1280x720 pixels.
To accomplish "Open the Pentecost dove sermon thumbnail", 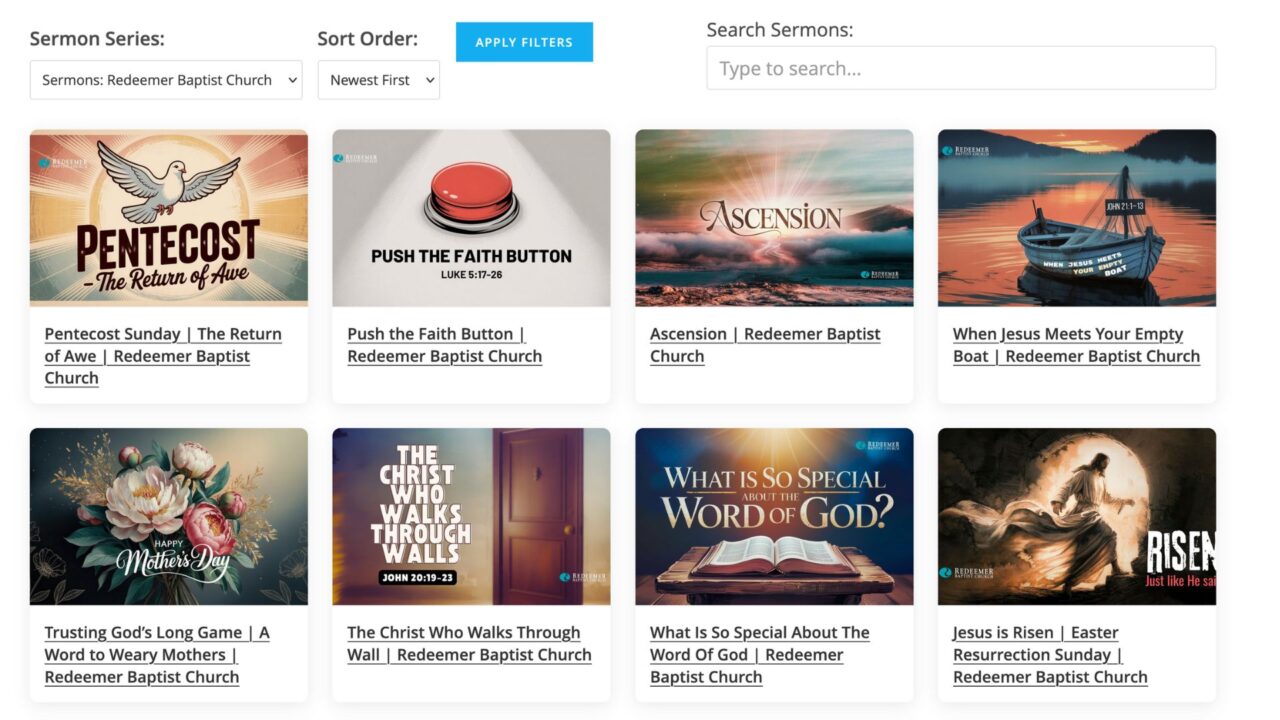I will coord(169,217).
